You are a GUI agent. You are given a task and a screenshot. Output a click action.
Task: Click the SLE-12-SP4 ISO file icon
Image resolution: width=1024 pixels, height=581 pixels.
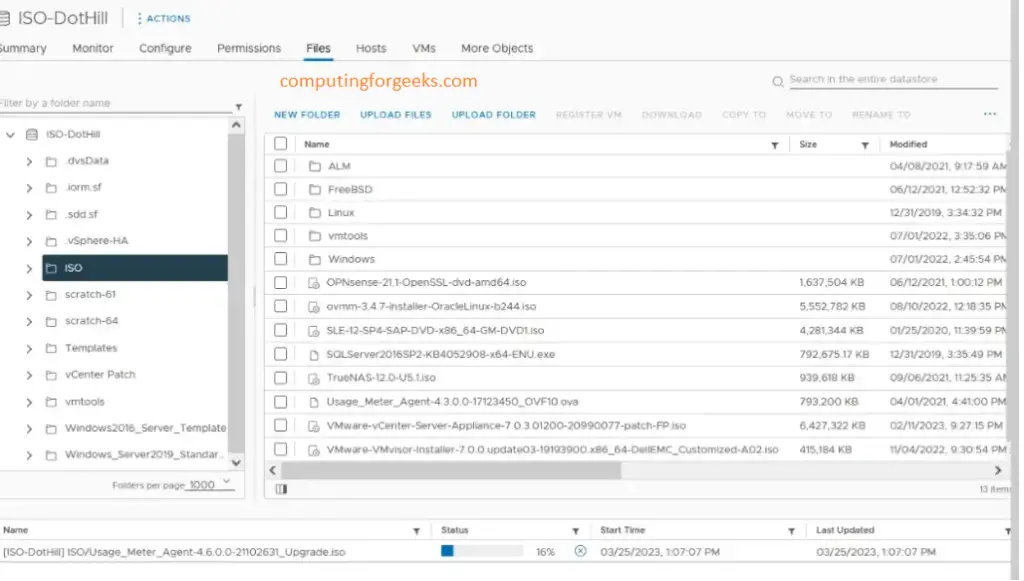click(x=313, y=330)
